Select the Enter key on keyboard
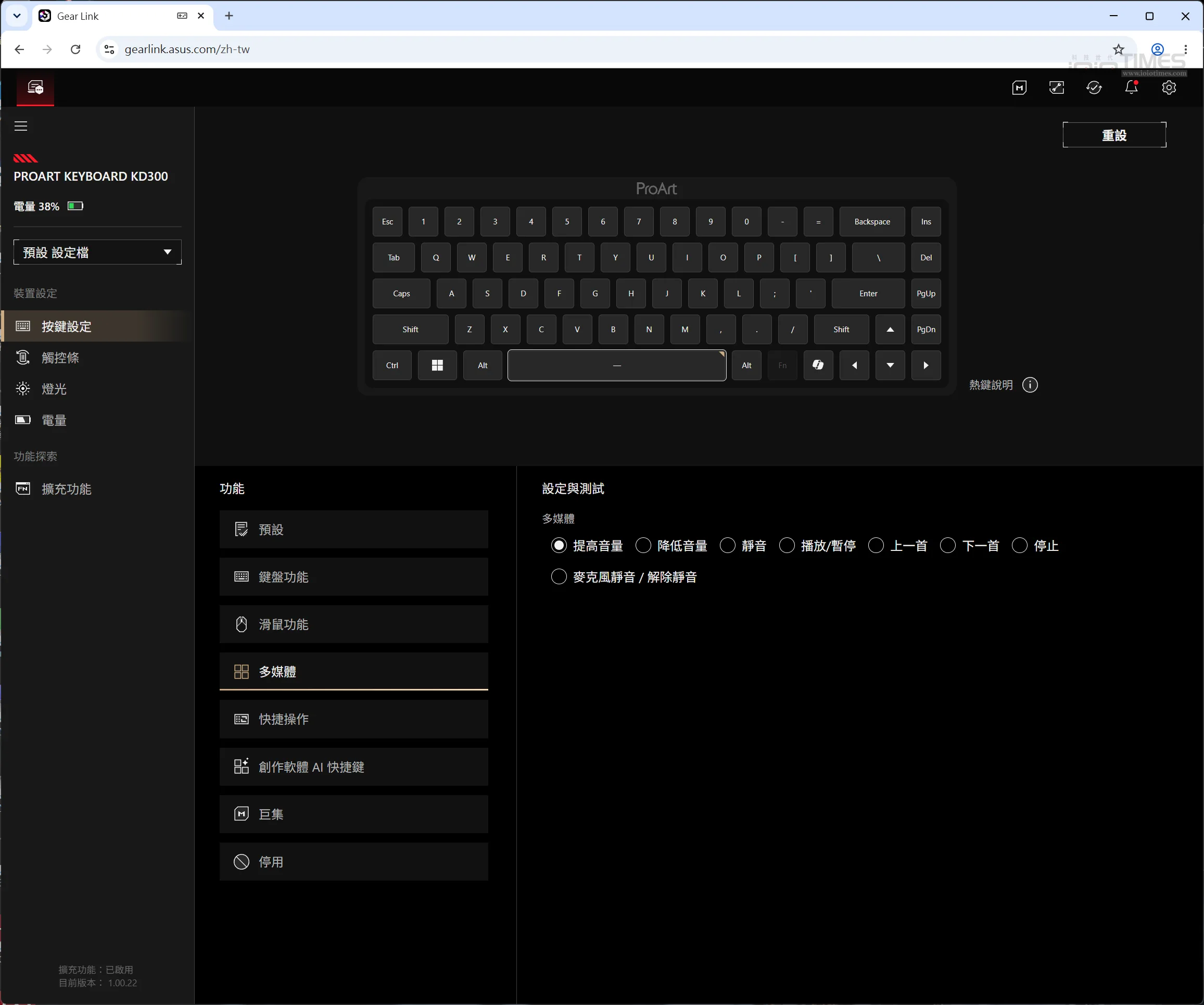 point(868,294)
